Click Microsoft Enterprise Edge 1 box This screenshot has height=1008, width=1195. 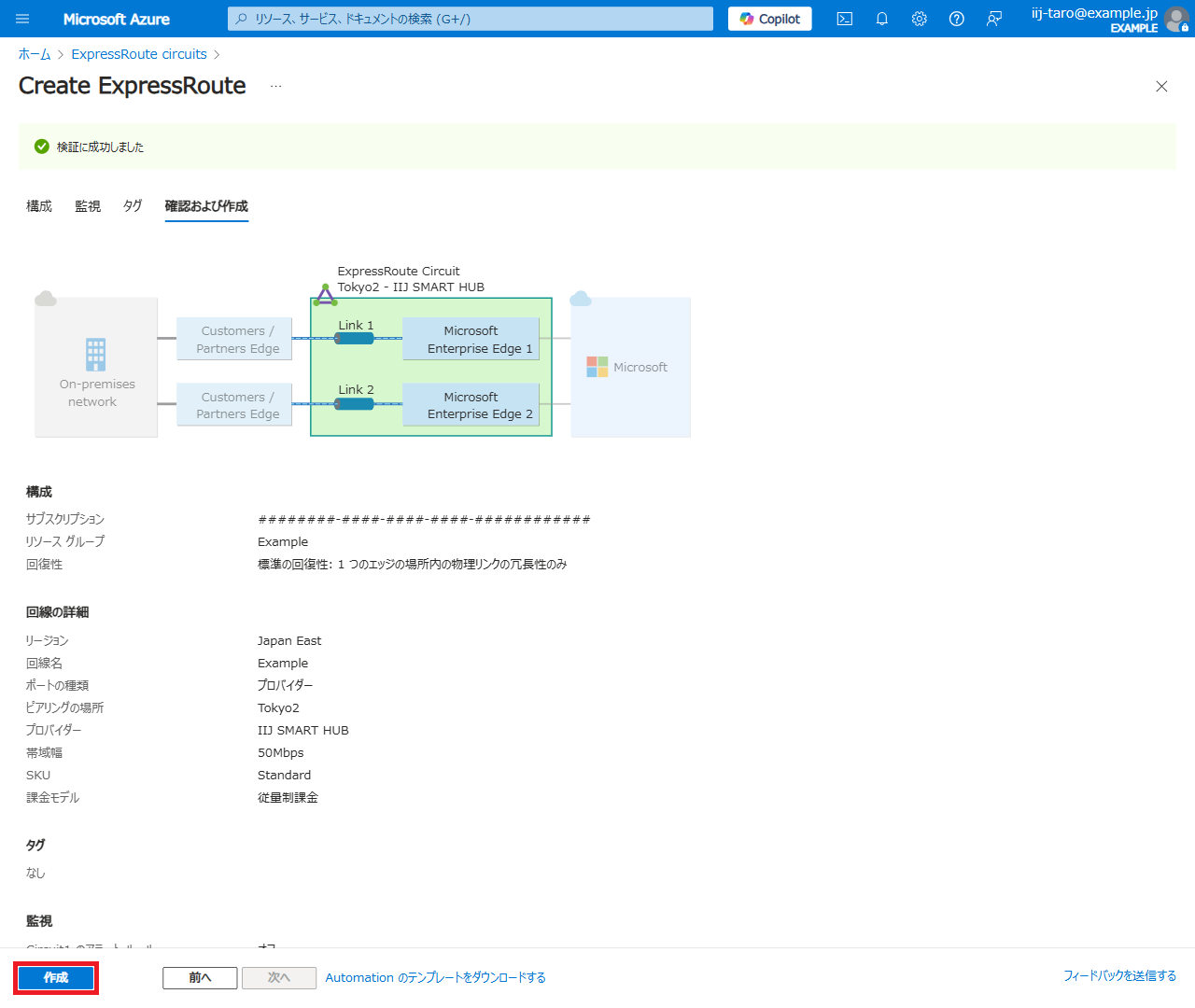point(471,339)
